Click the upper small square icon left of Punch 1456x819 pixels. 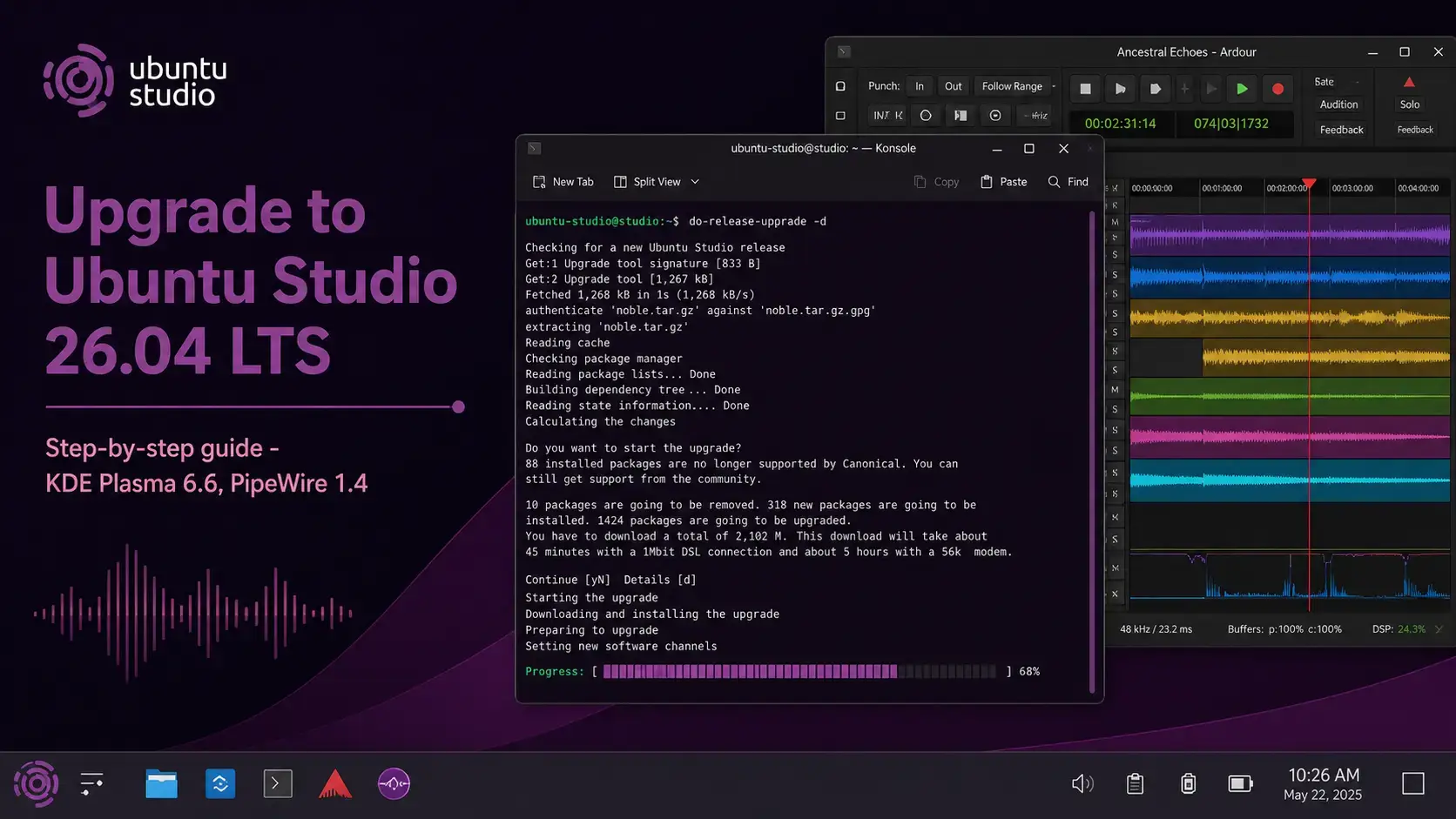click(x=840, y=86)
